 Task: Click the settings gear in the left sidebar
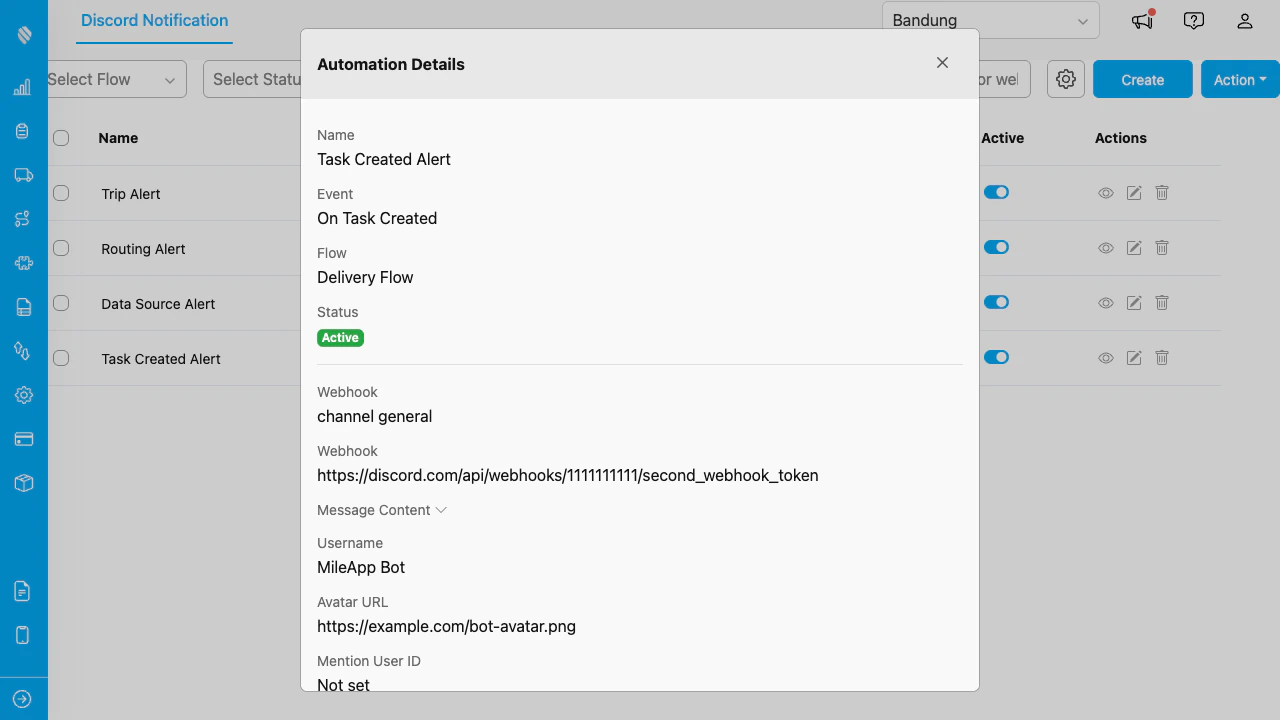(22, 395)
